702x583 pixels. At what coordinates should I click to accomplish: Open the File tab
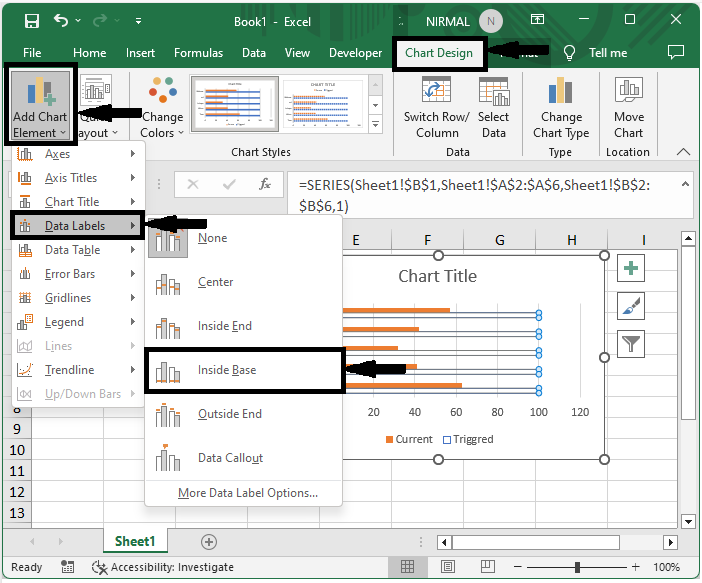(x=32, y=53)
